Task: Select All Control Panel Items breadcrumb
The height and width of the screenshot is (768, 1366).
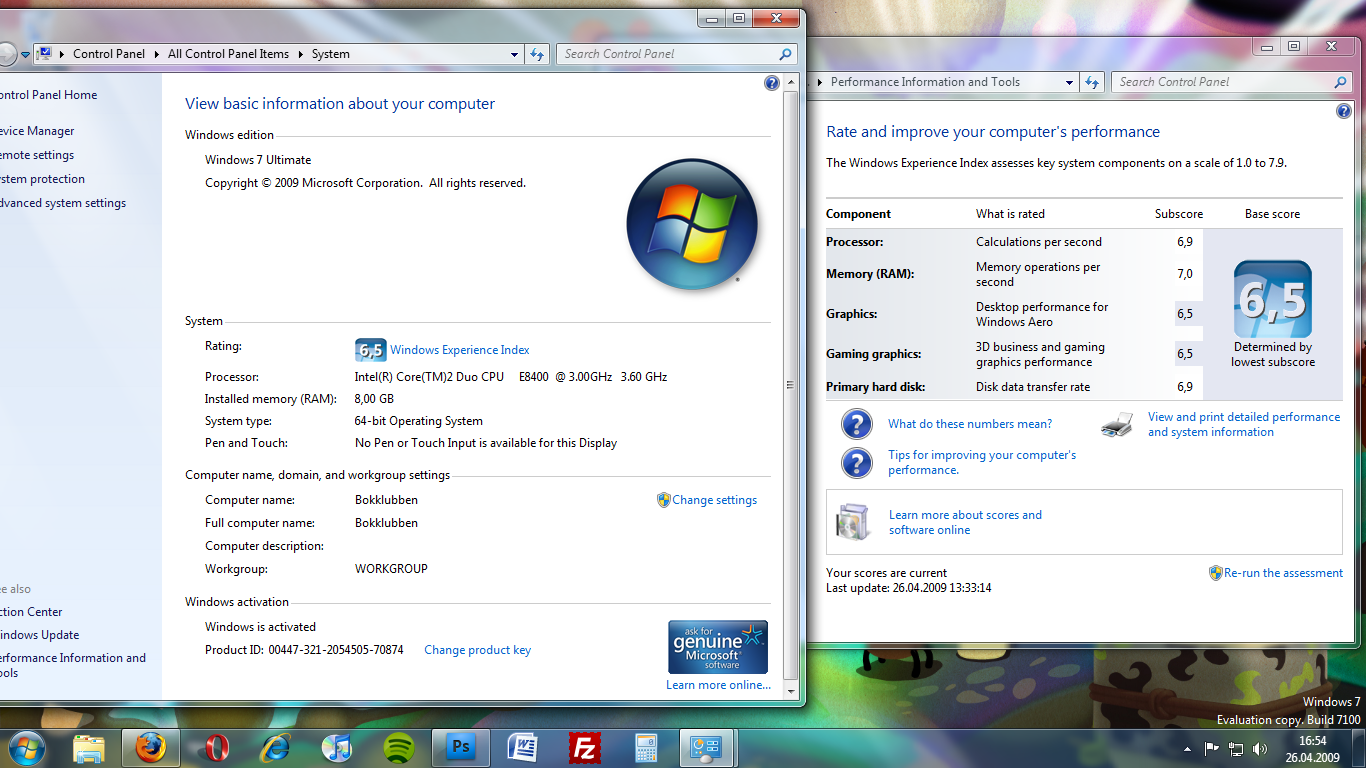Action: click(228, 54)
